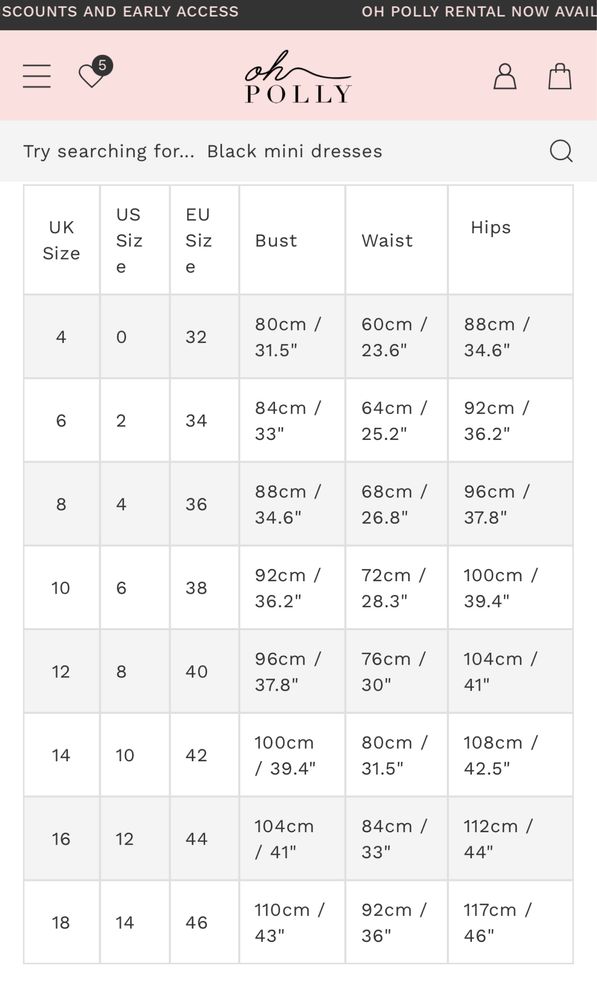Click the 88cm / 34.6" bust cell

pos(292,504)
